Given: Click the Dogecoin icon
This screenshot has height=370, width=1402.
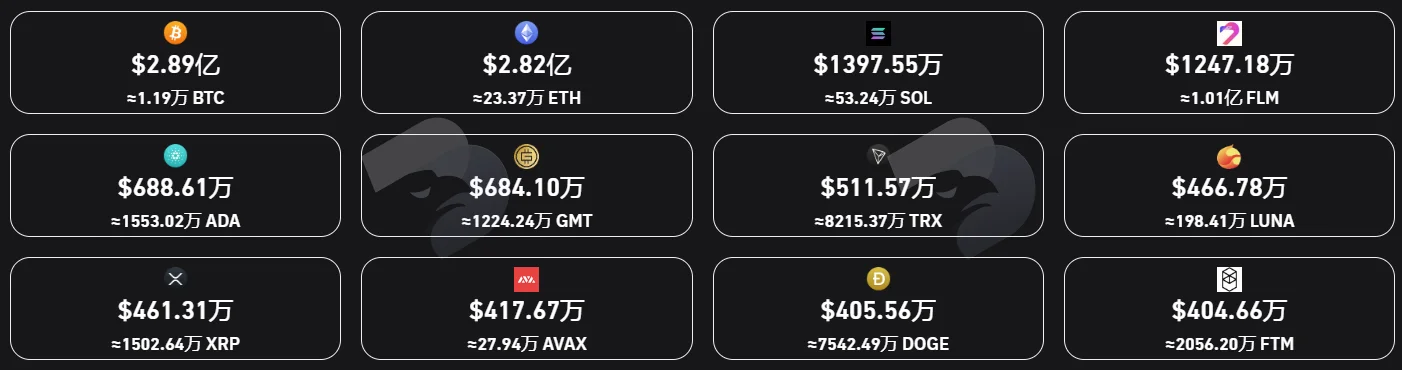Looking at the screenshot, I should click(878, 279).
